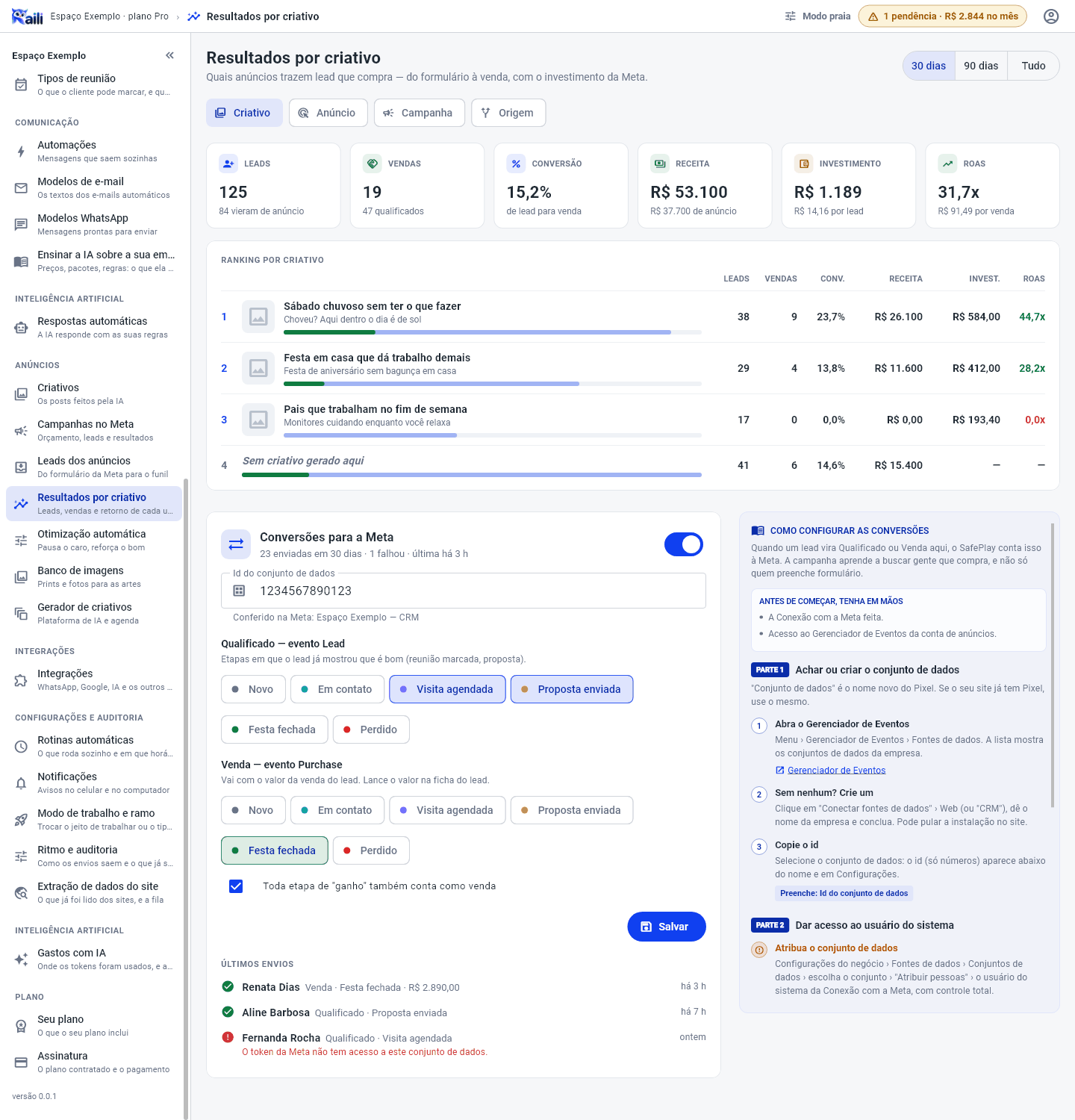Open the Gerenciador de Eventos link
Screen dimensions: 1075x1120
pos(836,770)
